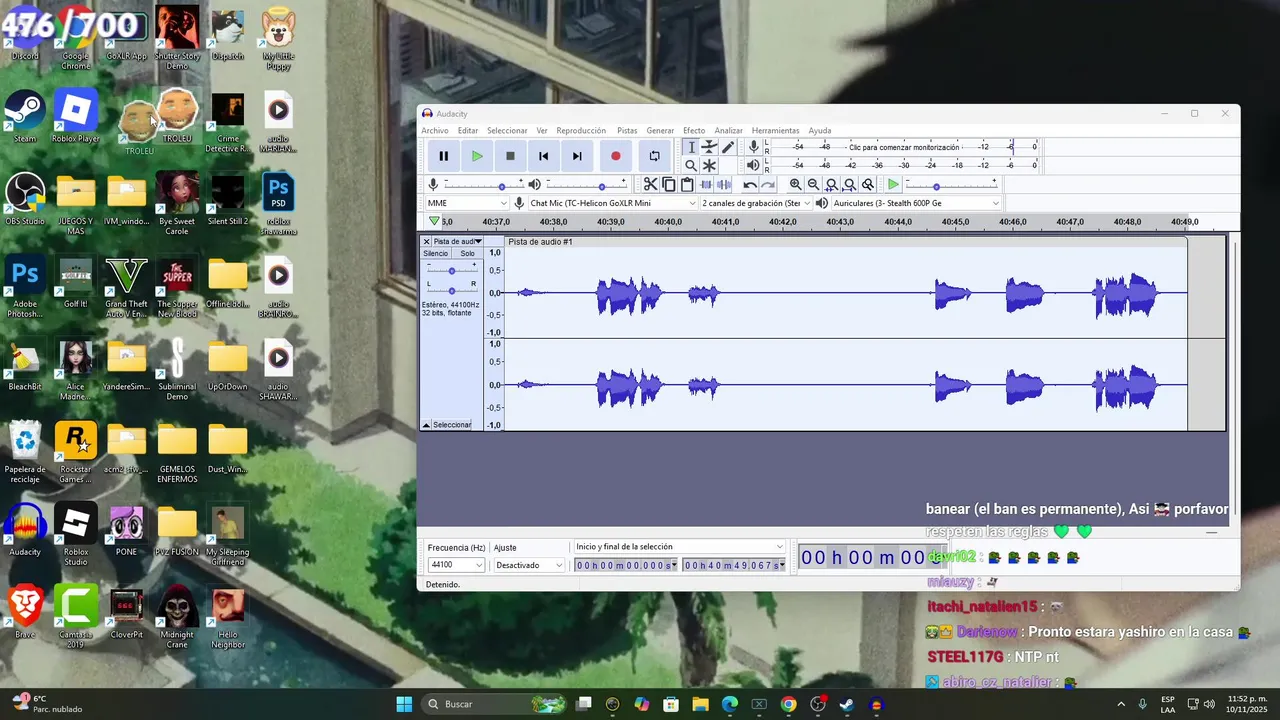The height and width of the screenshot is (720, 1280).
Task: Fit the selection to window width
Action: click(831, 184)
